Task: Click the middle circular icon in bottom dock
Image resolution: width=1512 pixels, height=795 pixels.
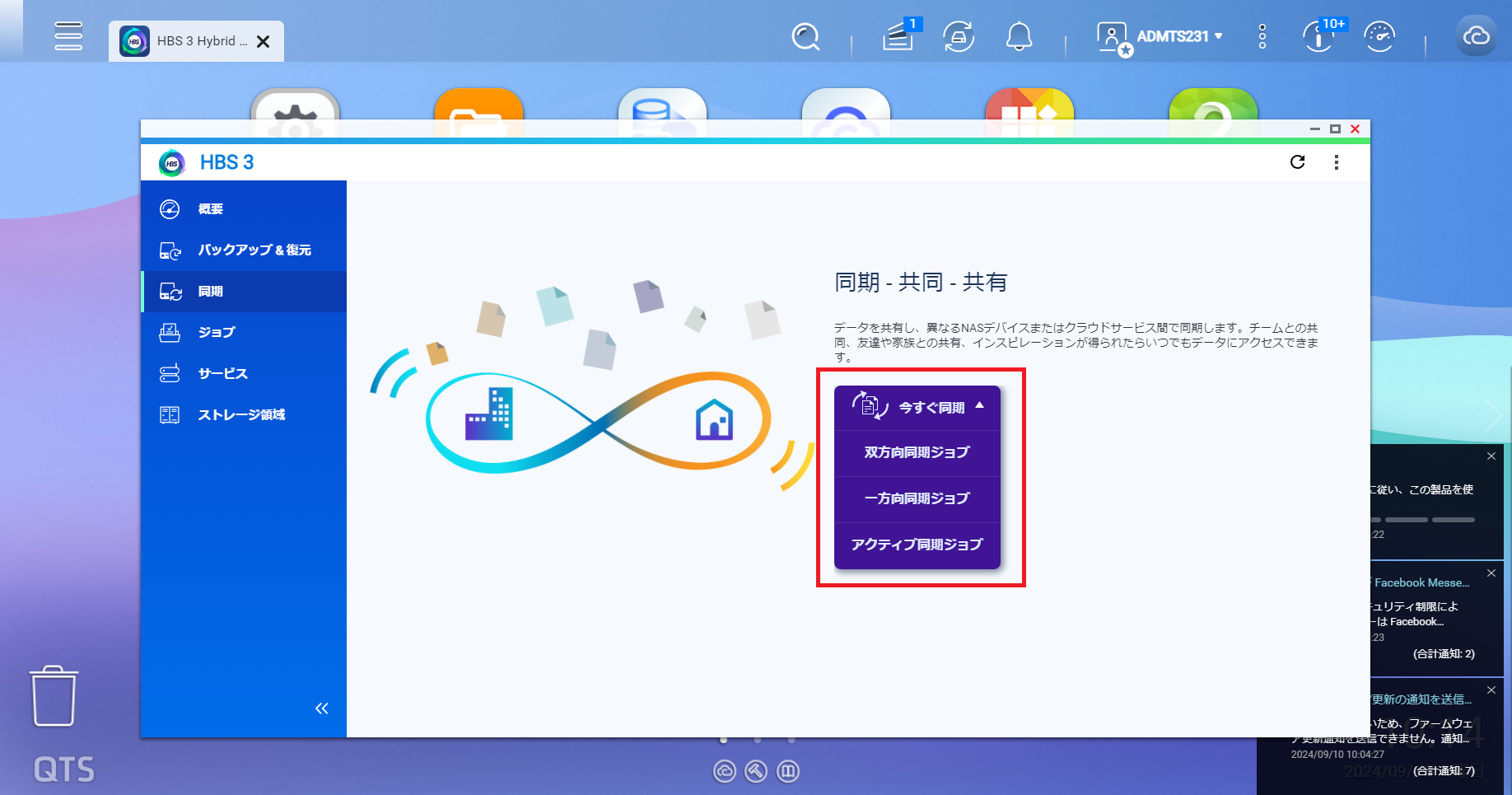Action: [x=756, y=771]
